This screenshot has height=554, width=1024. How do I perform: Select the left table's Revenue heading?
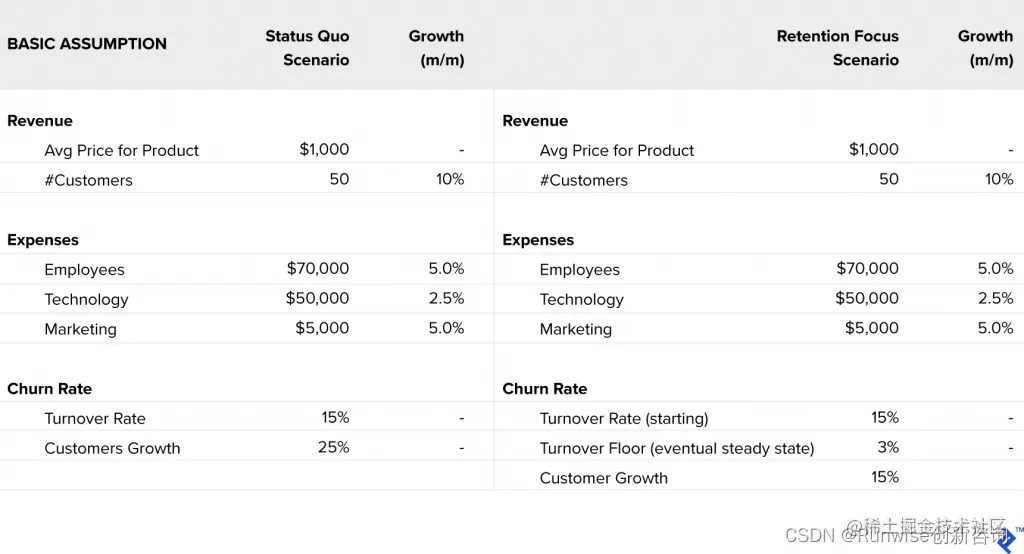40,121
